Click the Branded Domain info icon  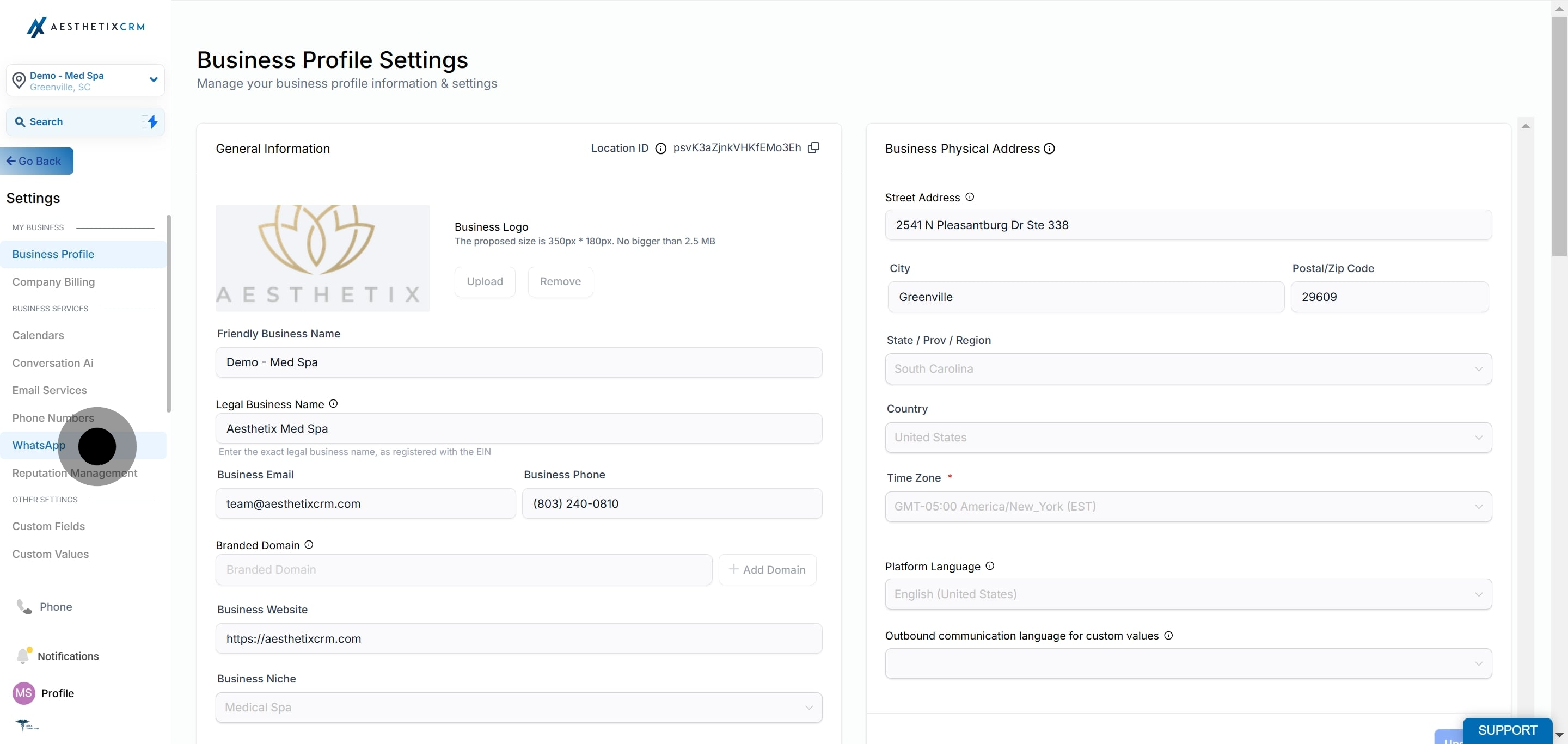309,544
